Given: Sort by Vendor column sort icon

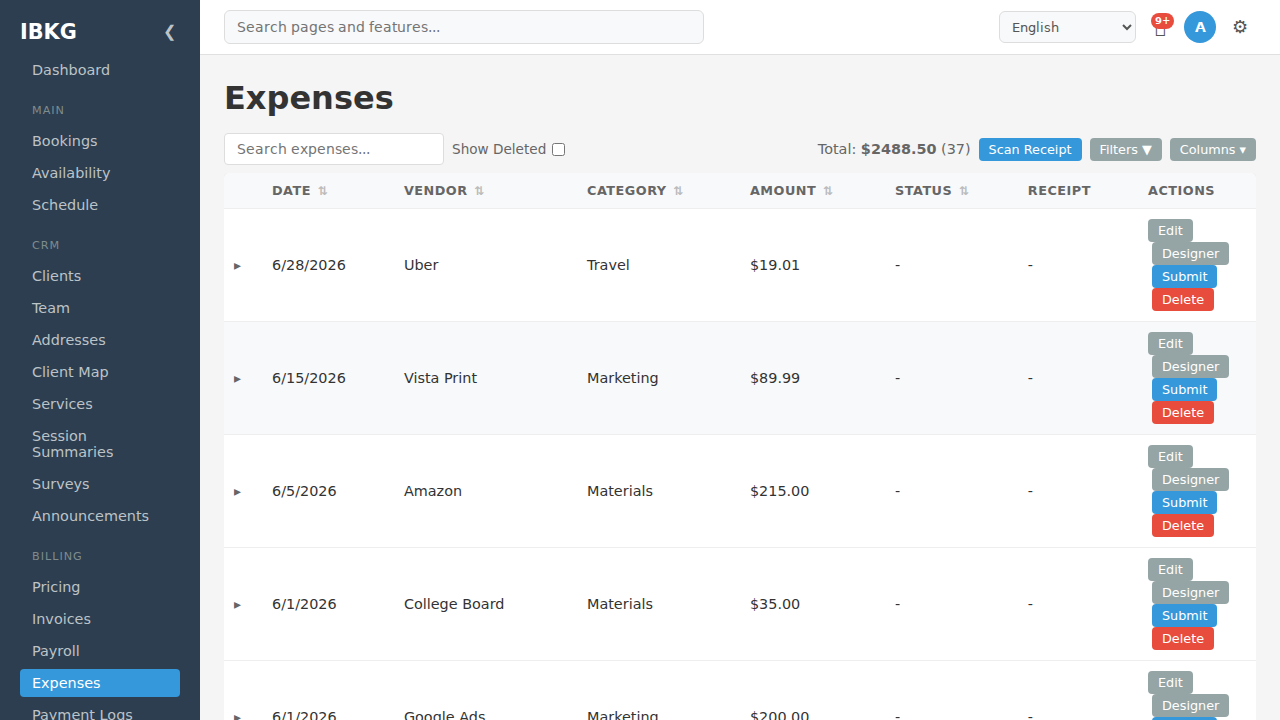Looking at the screenshot, I should coord(479,191).
